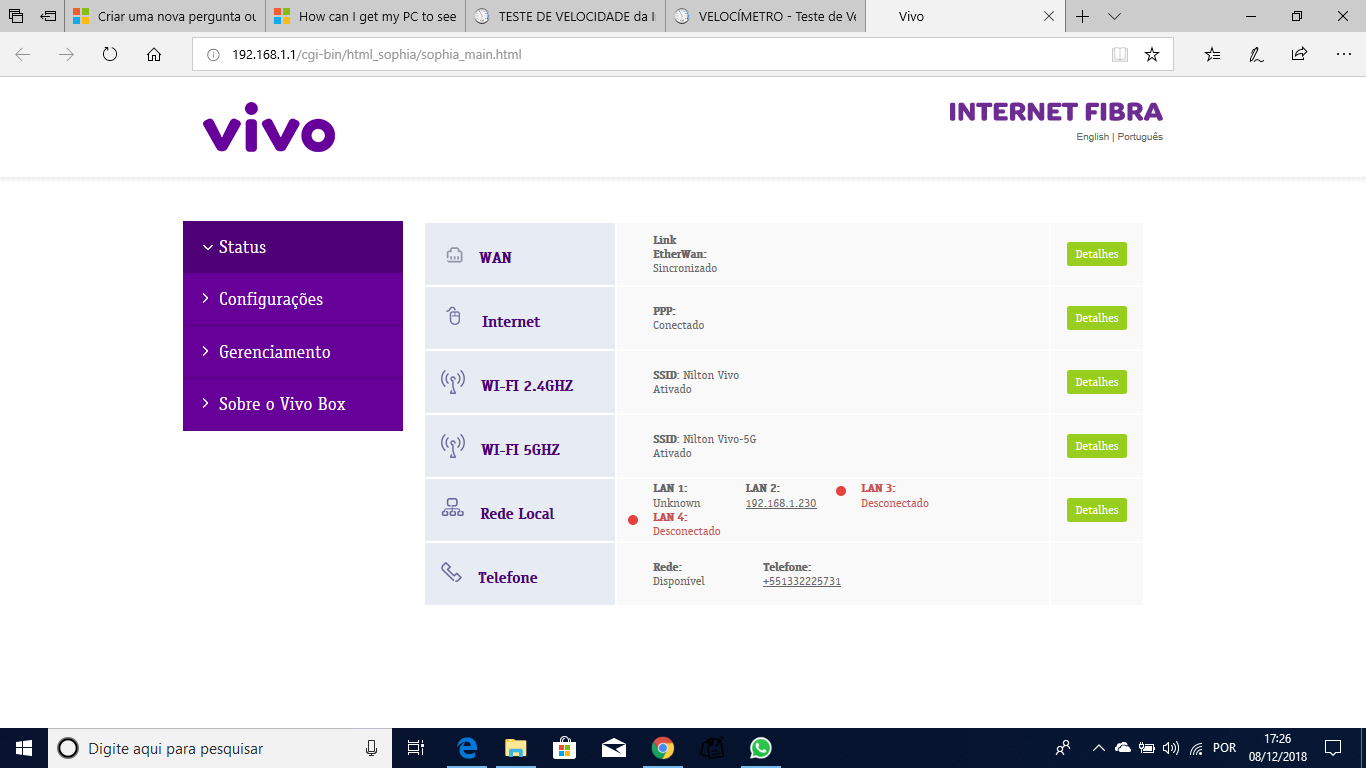Click the LAN 3 Desconectado status
The image size is (1366, 768).
[x=895, y=503]
